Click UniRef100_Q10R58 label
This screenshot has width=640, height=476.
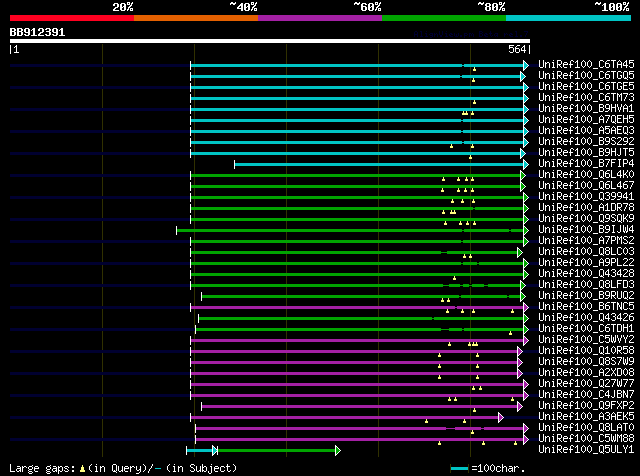click(586, 351)
